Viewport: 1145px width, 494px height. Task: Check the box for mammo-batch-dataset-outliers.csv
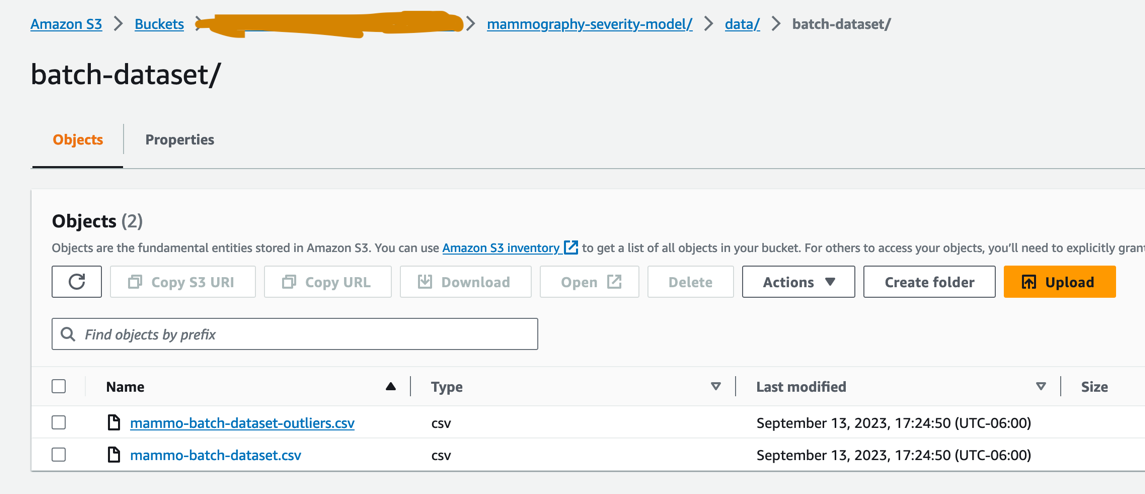(59, 423)
